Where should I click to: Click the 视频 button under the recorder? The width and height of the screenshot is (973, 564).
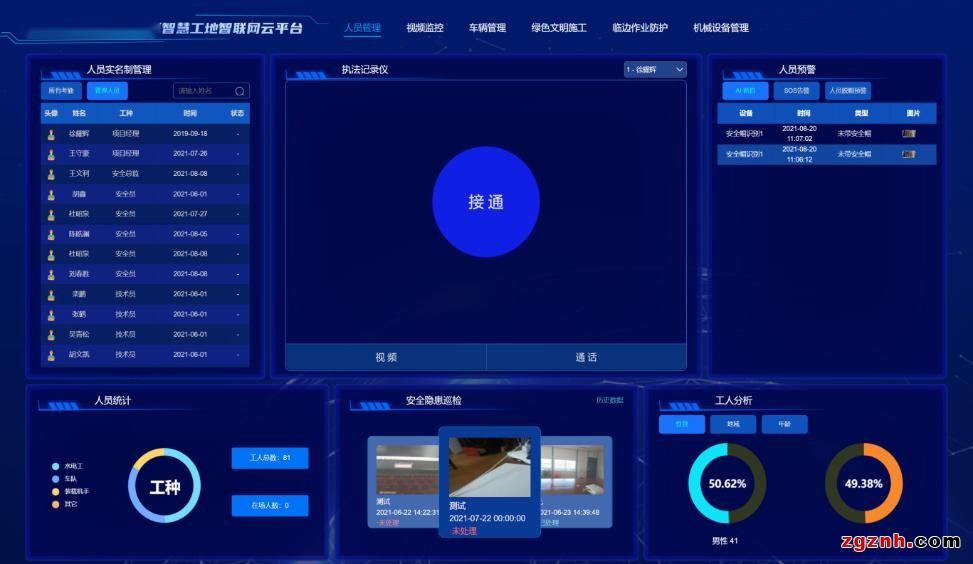[x=386, y=357]
